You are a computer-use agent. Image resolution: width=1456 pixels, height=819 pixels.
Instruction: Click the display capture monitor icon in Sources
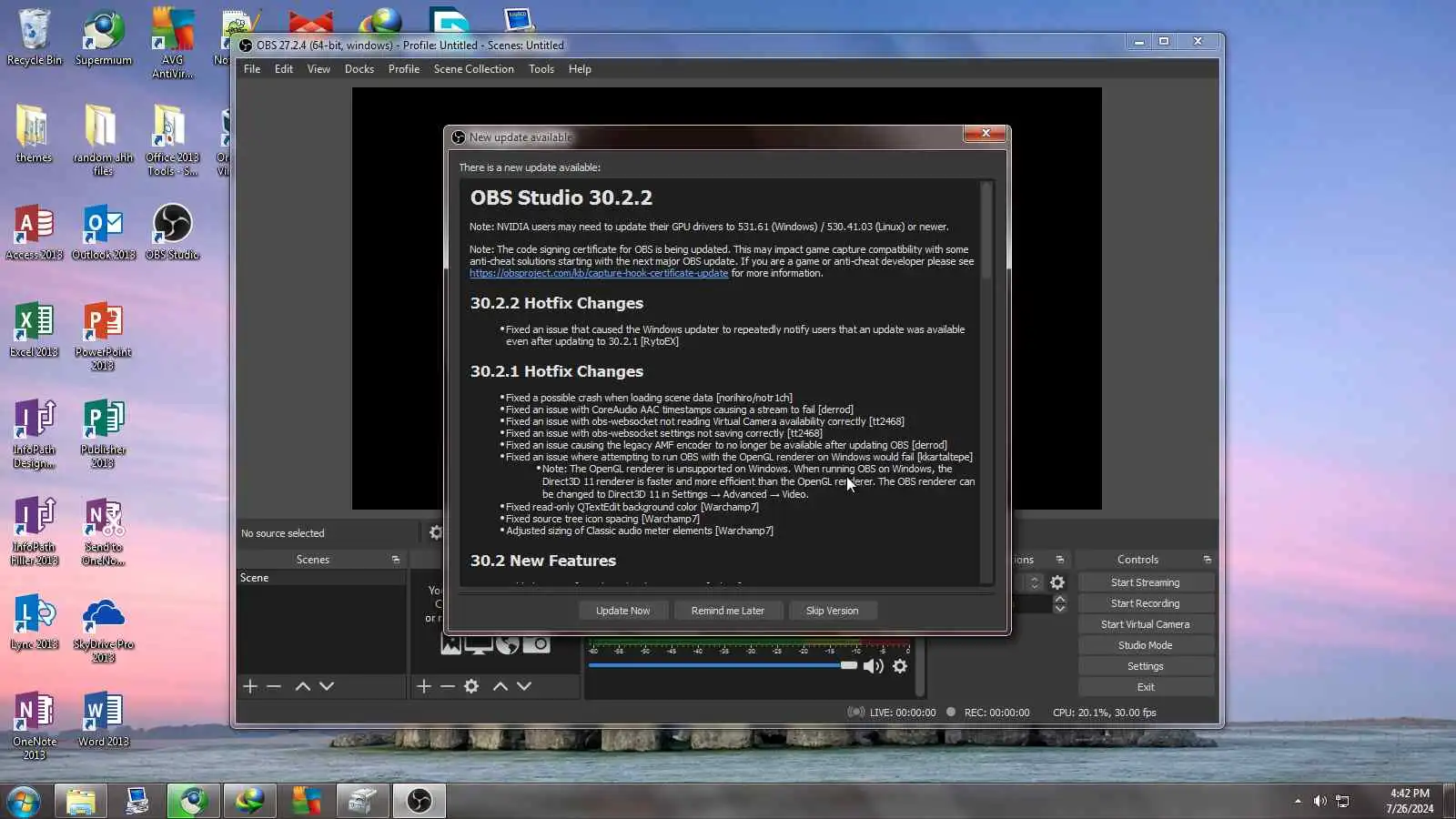[x=479, y=645]
